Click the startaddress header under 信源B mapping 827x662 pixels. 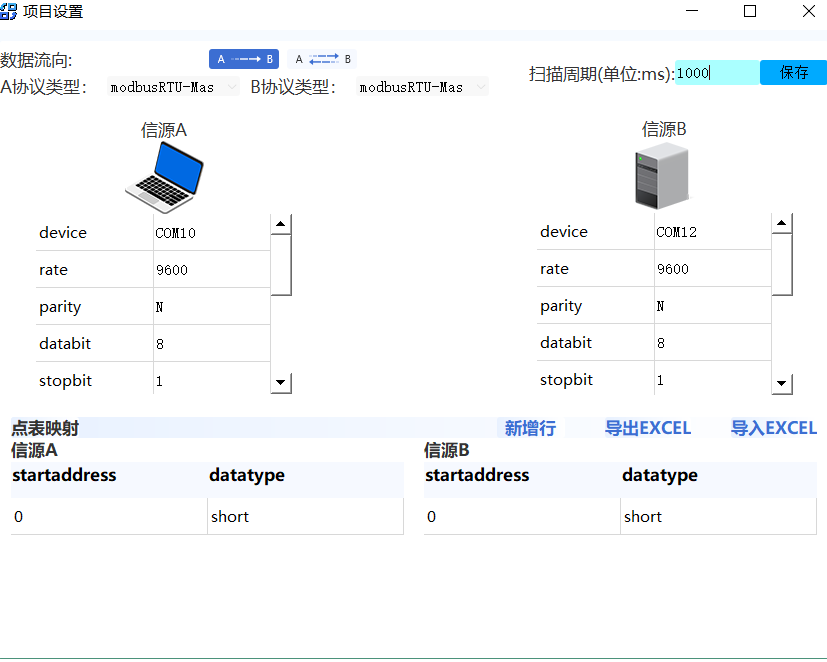pyautogui.click(x=477, y=475)
